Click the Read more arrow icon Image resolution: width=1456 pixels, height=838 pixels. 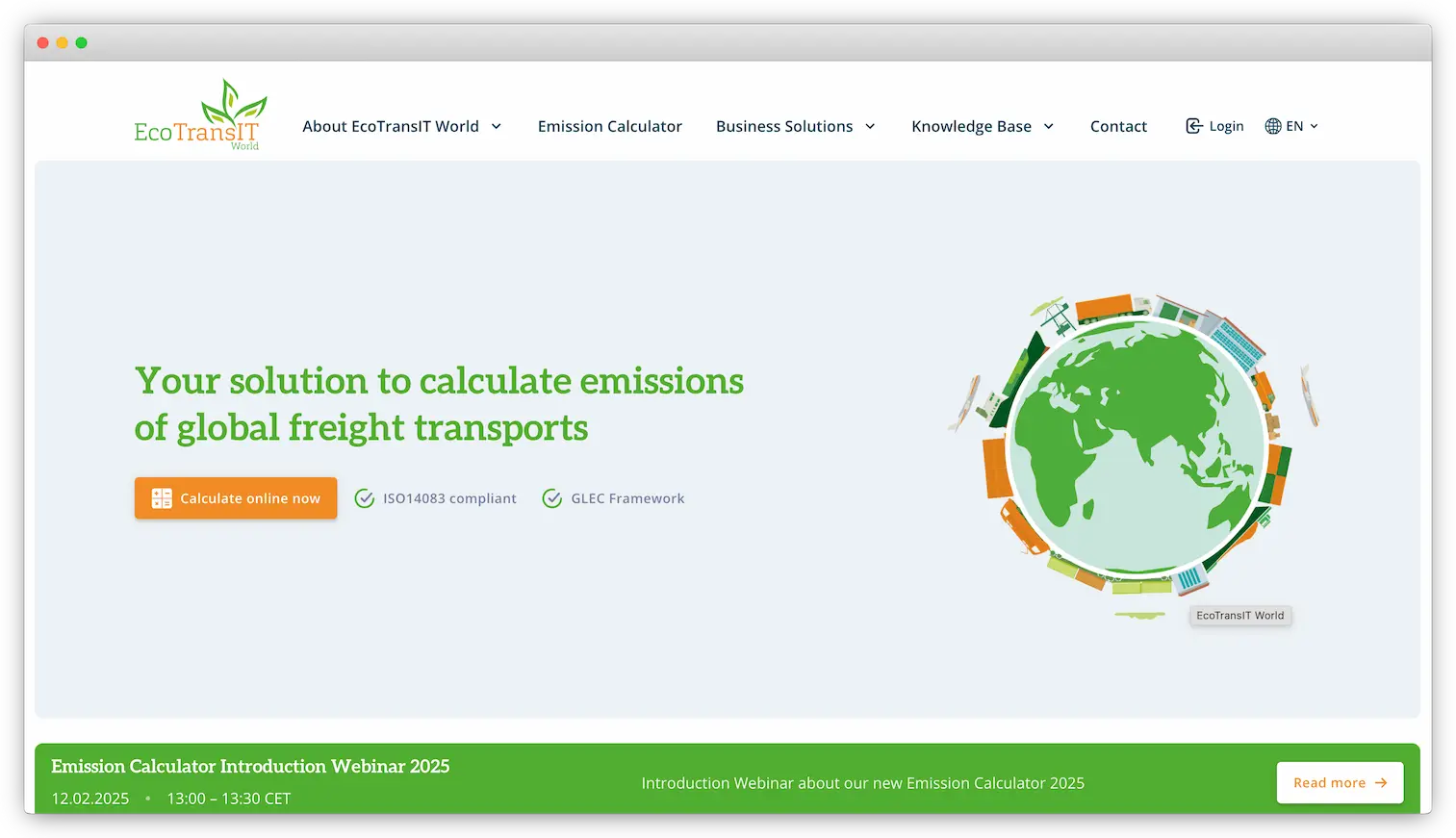[1381, 783]
